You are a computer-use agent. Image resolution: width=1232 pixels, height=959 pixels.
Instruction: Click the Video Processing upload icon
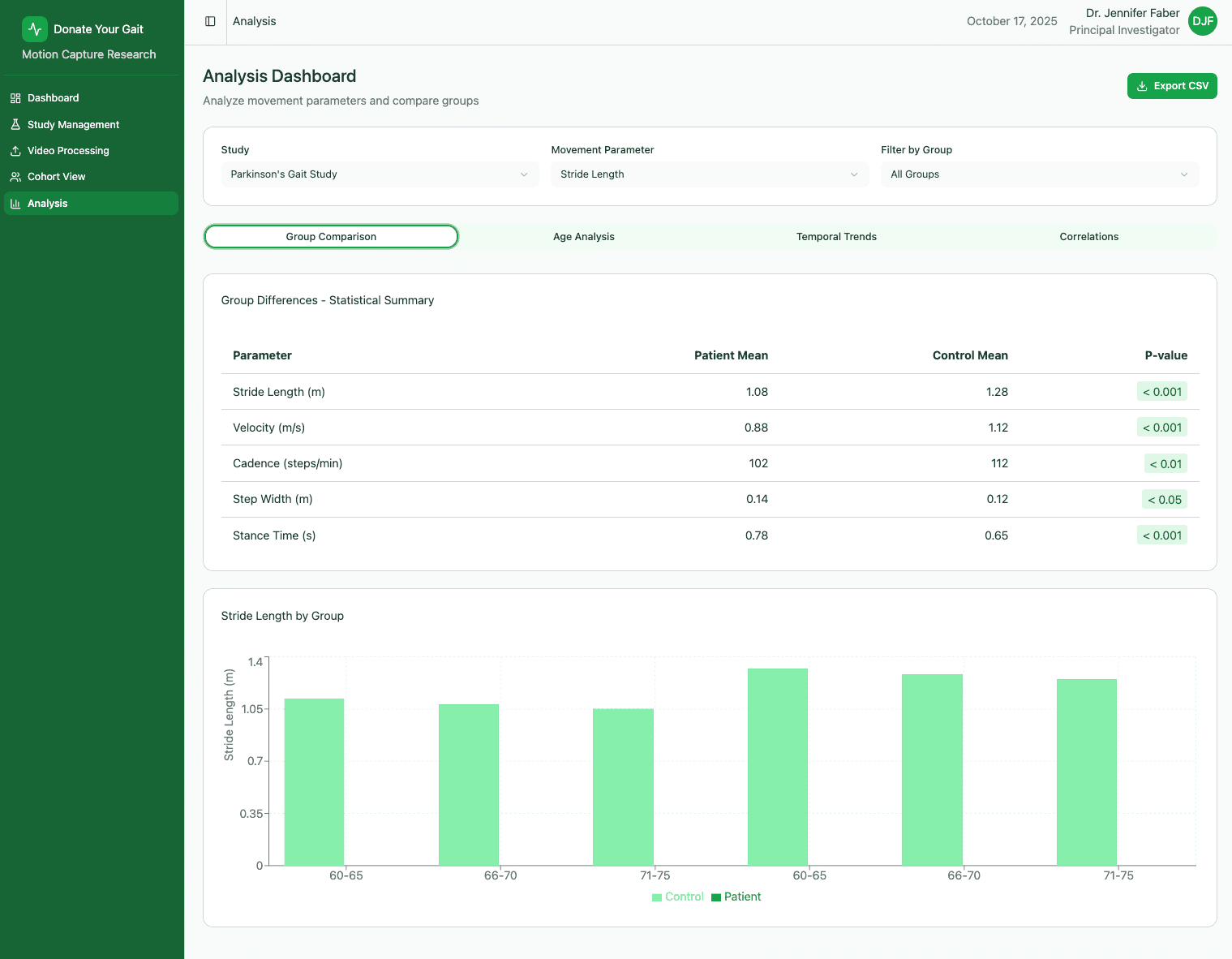pos(15,150)
